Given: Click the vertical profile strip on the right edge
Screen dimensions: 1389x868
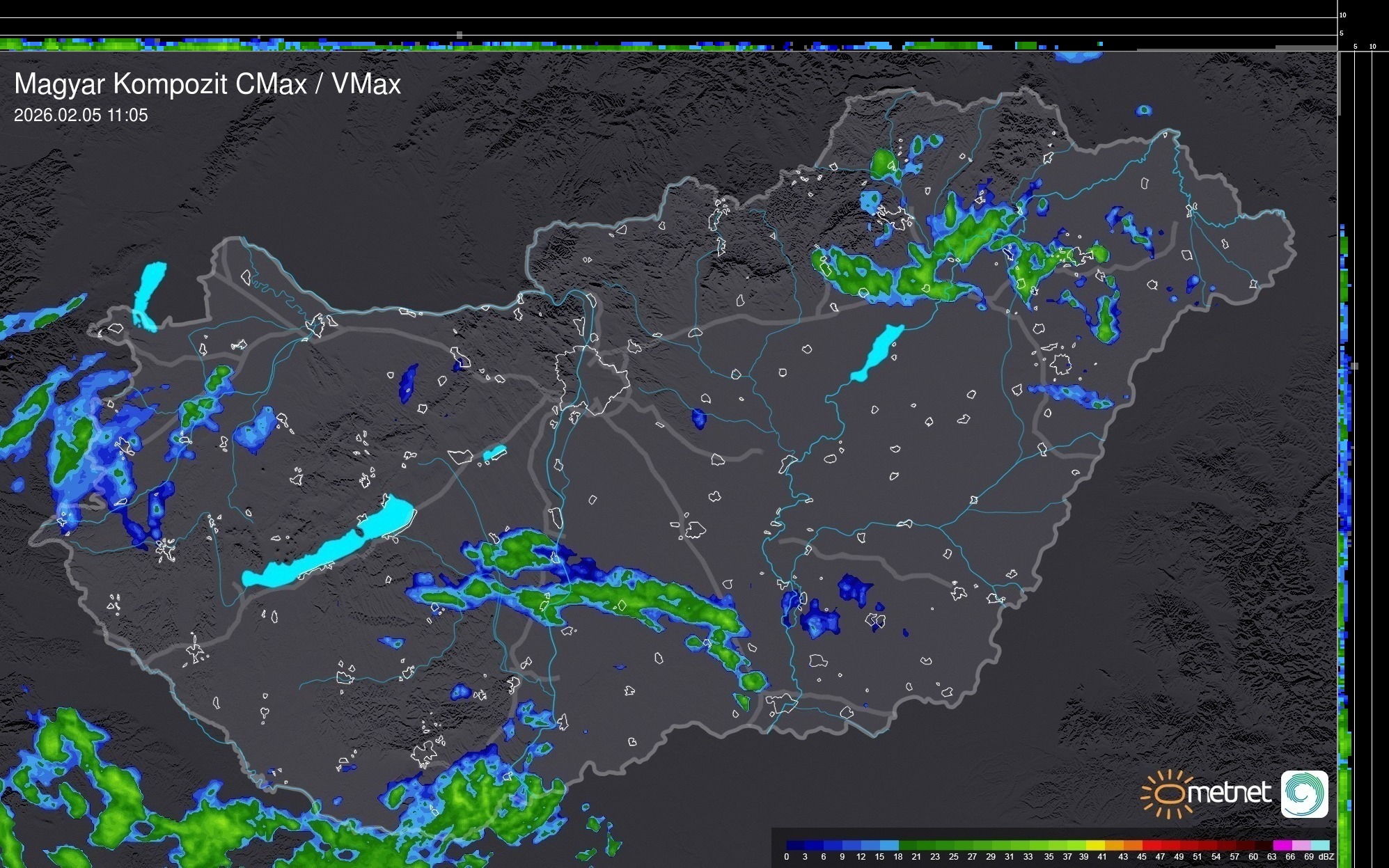Looking at the screenshot, I should tap(1344, 487).
